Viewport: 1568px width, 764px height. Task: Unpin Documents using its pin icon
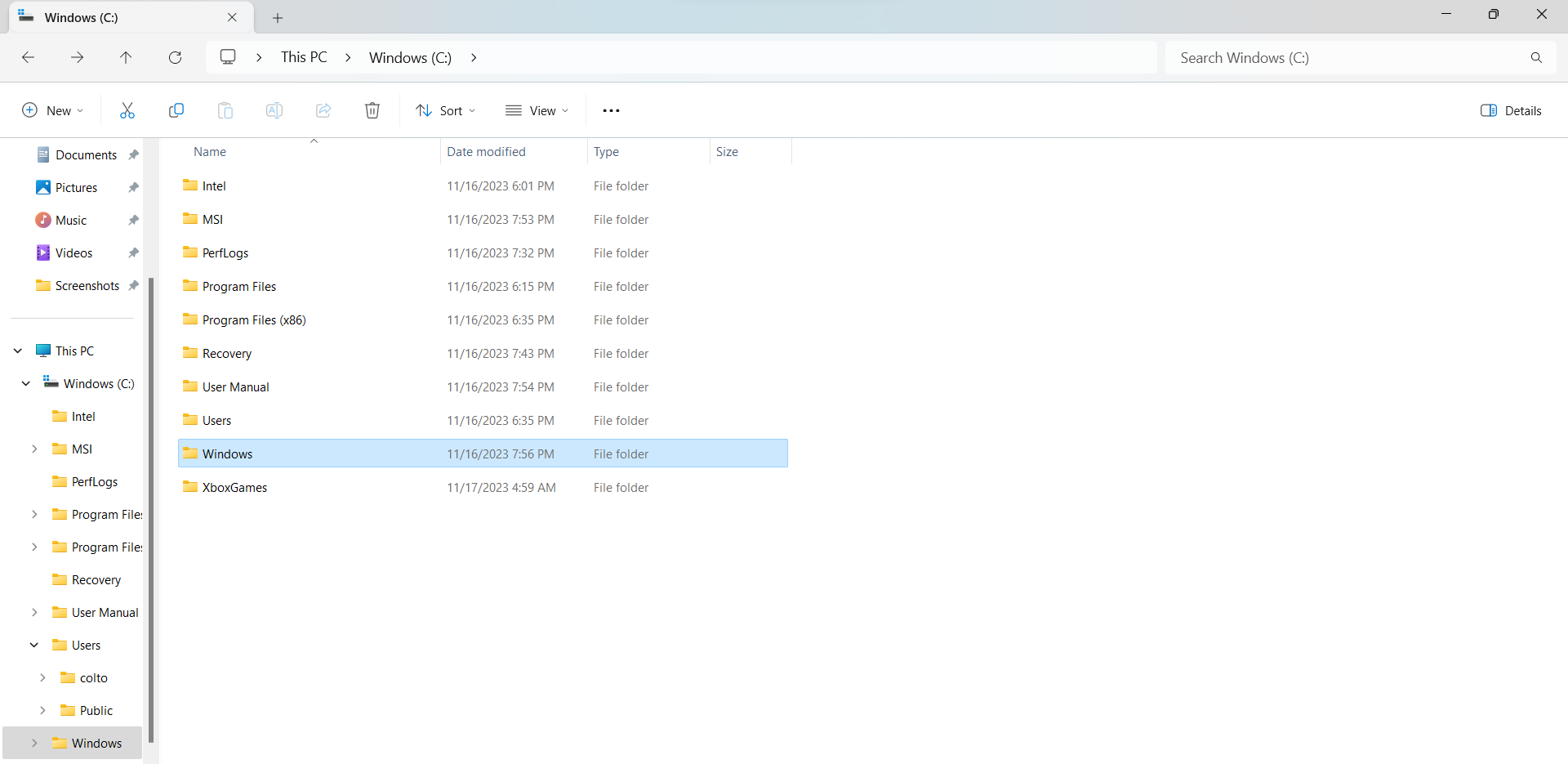tap(133, 154)
